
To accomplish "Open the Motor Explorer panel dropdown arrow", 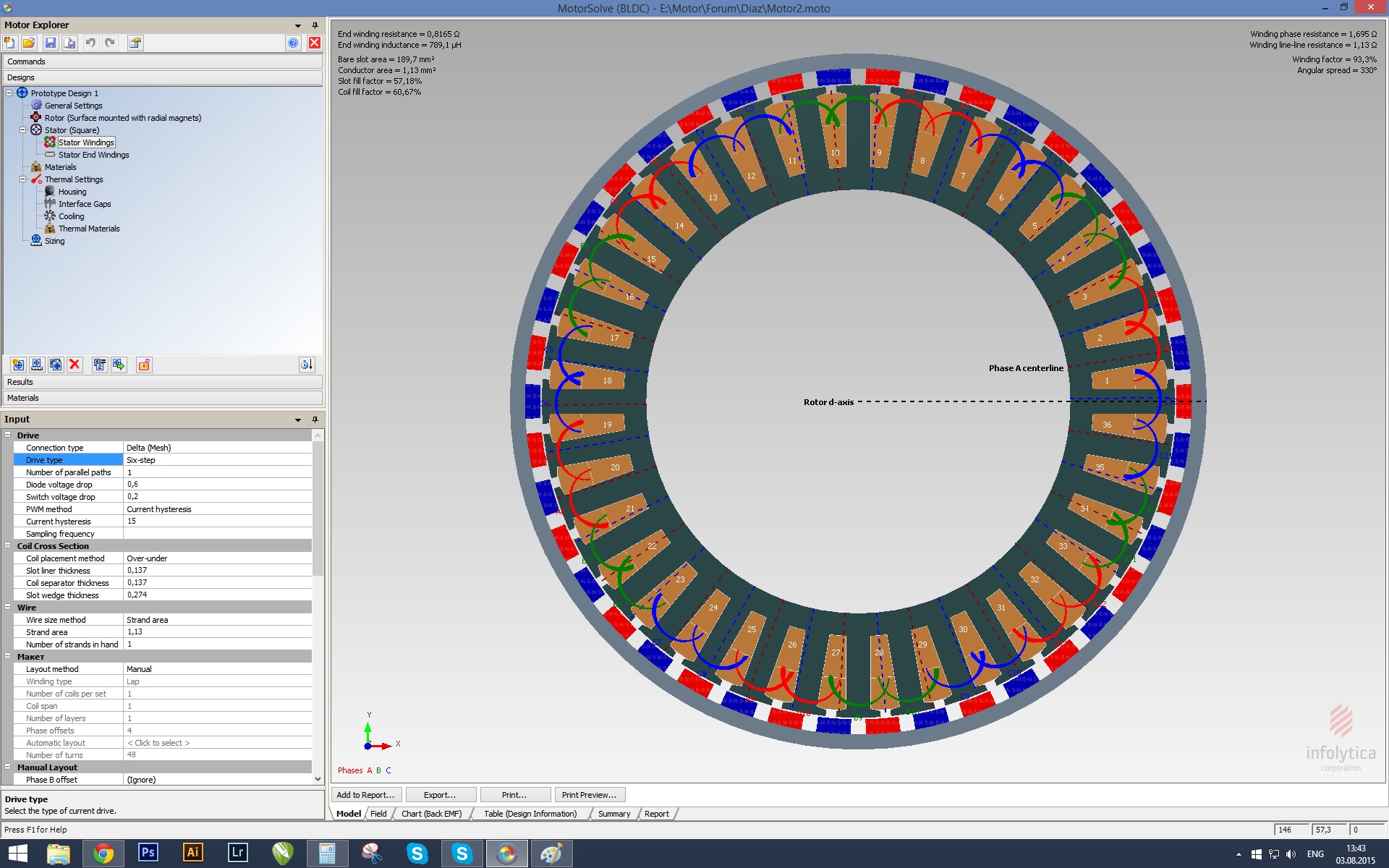I will (x=298, y=25).
